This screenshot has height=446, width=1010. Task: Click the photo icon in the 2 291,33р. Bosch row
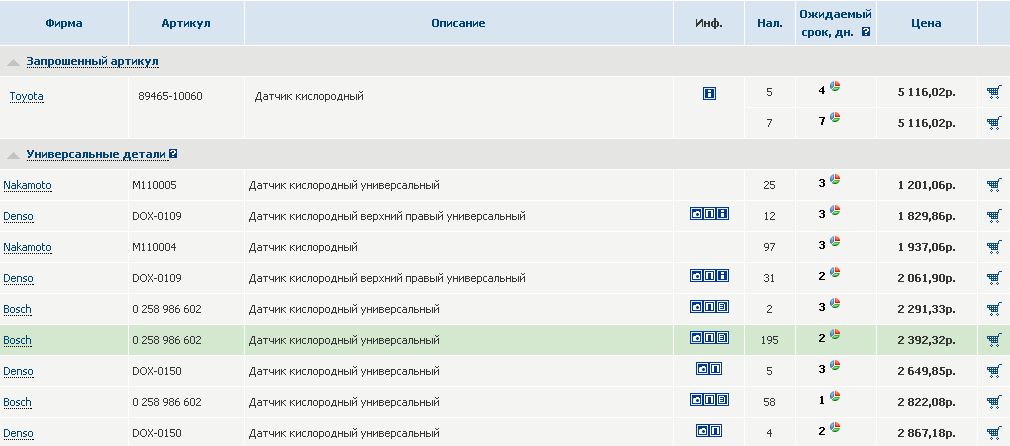pos(697,308)
